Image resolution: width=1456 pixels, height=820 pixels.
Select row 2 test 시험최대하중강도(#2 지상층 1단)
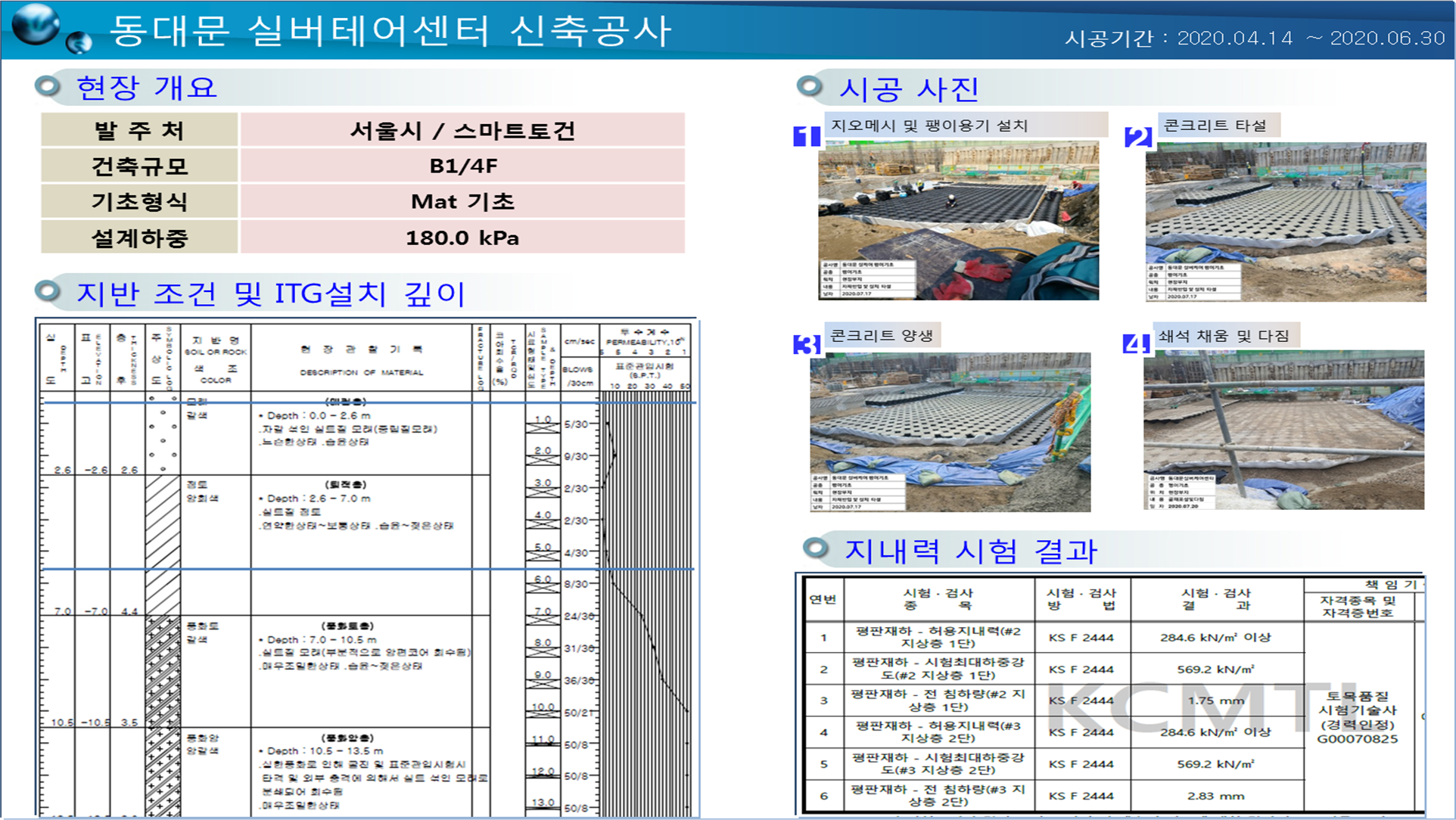tap(938, 669)
